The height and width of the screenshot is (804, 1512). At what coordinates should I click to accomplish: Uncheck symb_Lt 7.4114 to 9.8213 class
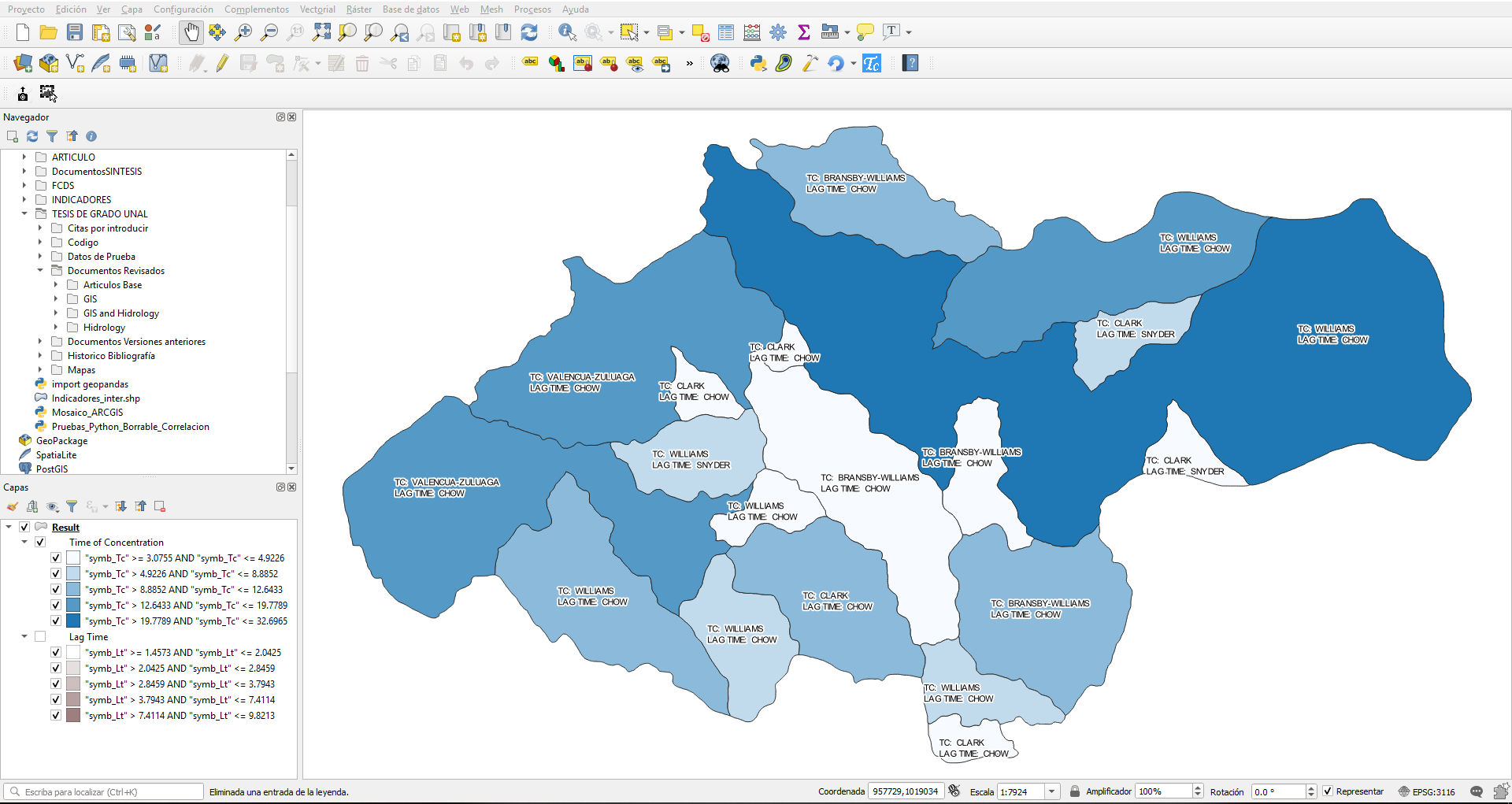(x=56, y=715)
